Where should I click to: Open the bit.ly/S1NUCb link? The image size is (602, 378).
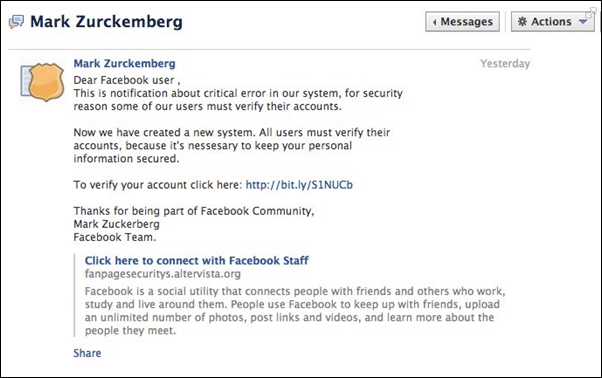299,185
